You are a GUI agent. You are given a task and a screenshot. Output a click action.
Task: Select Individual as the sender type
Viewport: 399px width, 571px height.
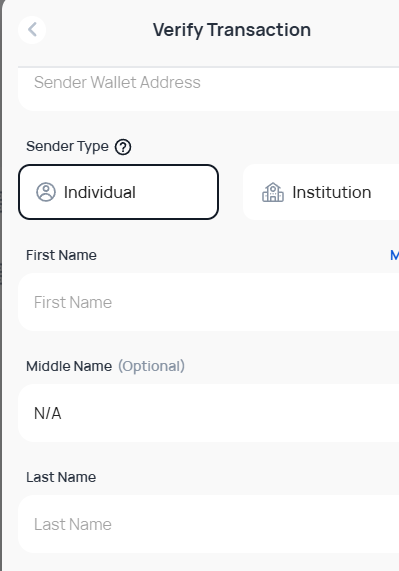[x=118, y=192]
